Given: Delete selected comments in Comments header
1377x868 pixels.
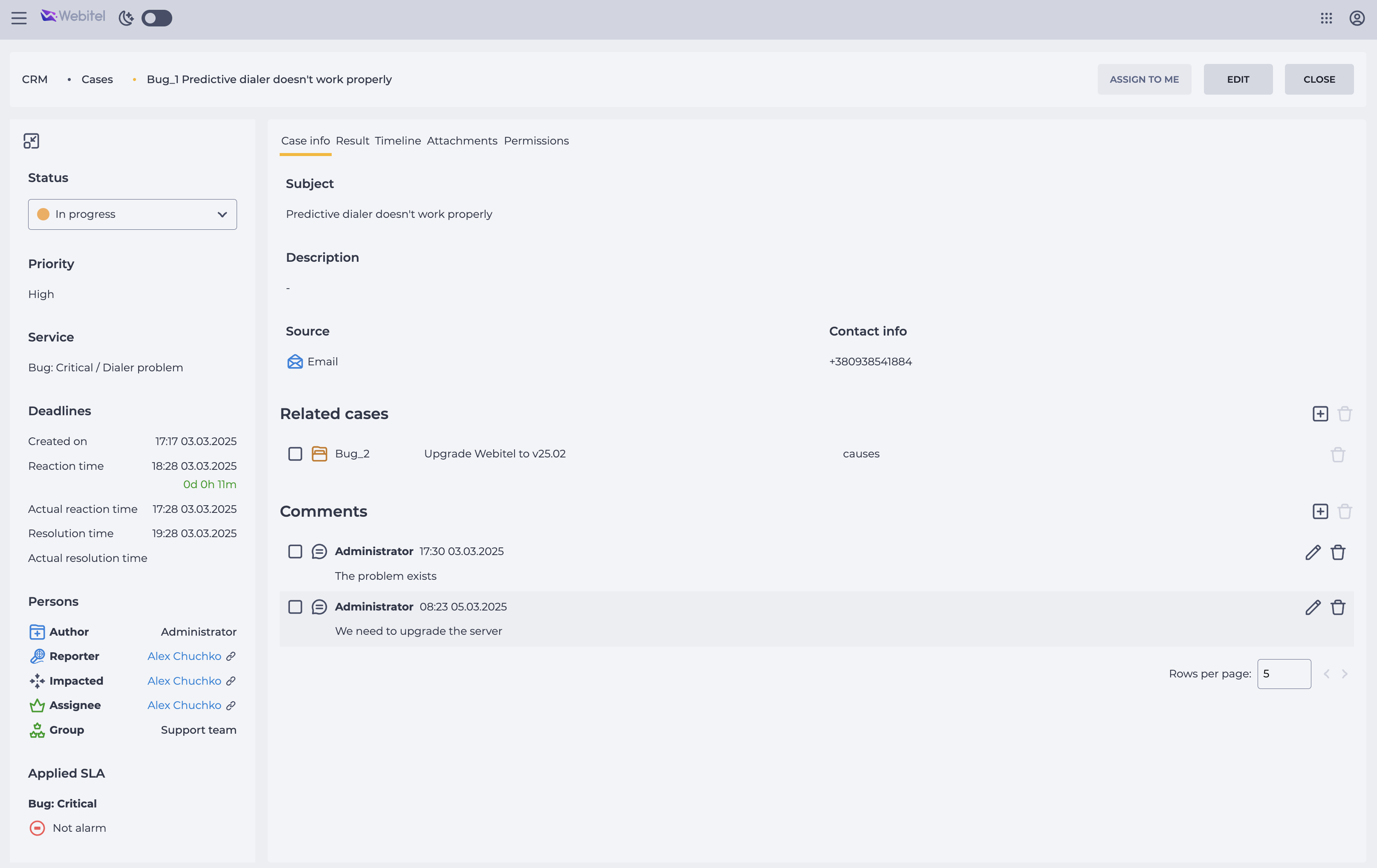Looking at the screenshot, I should 1345,511.
